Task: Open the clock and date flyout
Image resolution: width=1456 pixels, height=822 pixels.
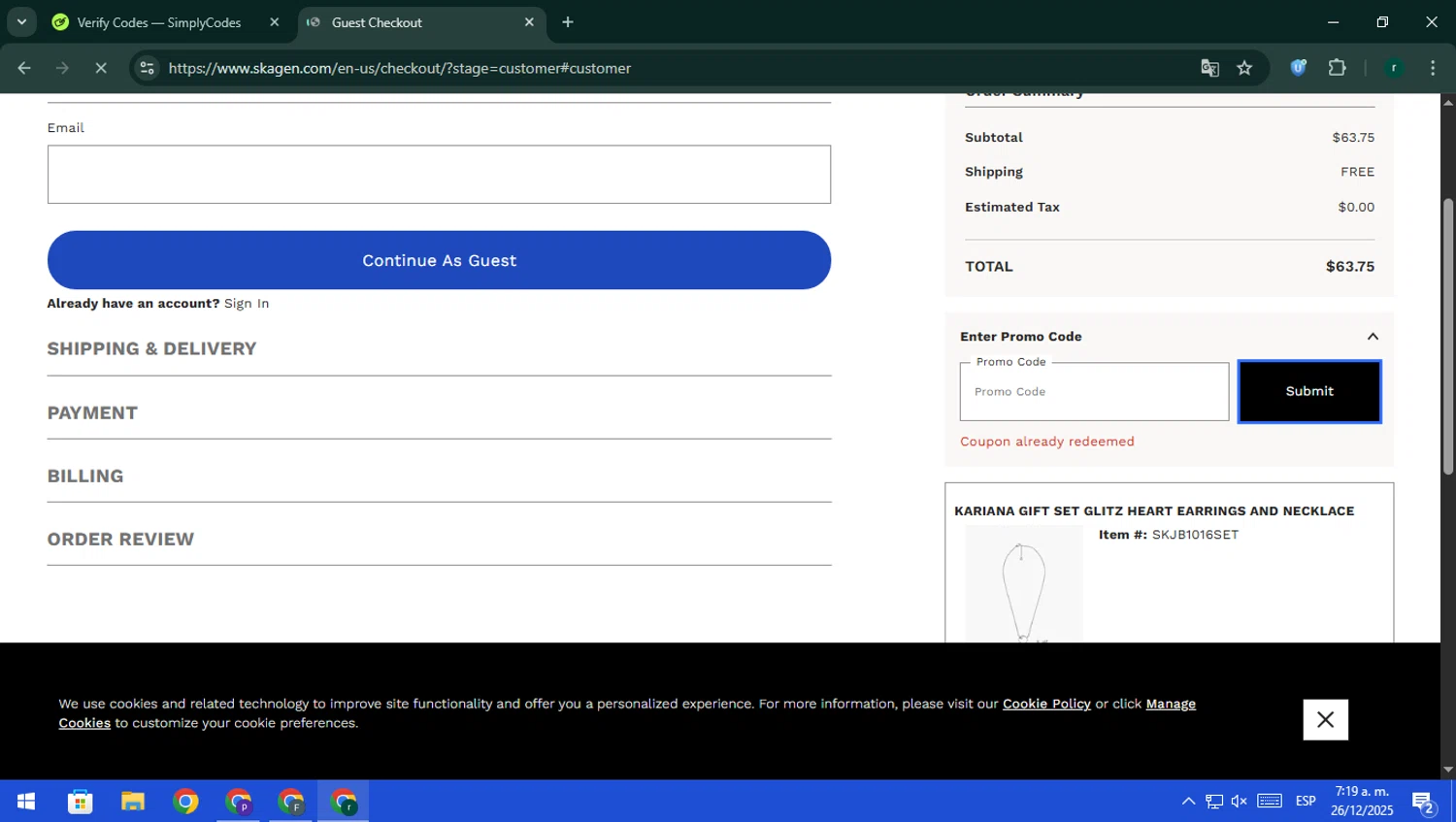Action: (1362, 802)
